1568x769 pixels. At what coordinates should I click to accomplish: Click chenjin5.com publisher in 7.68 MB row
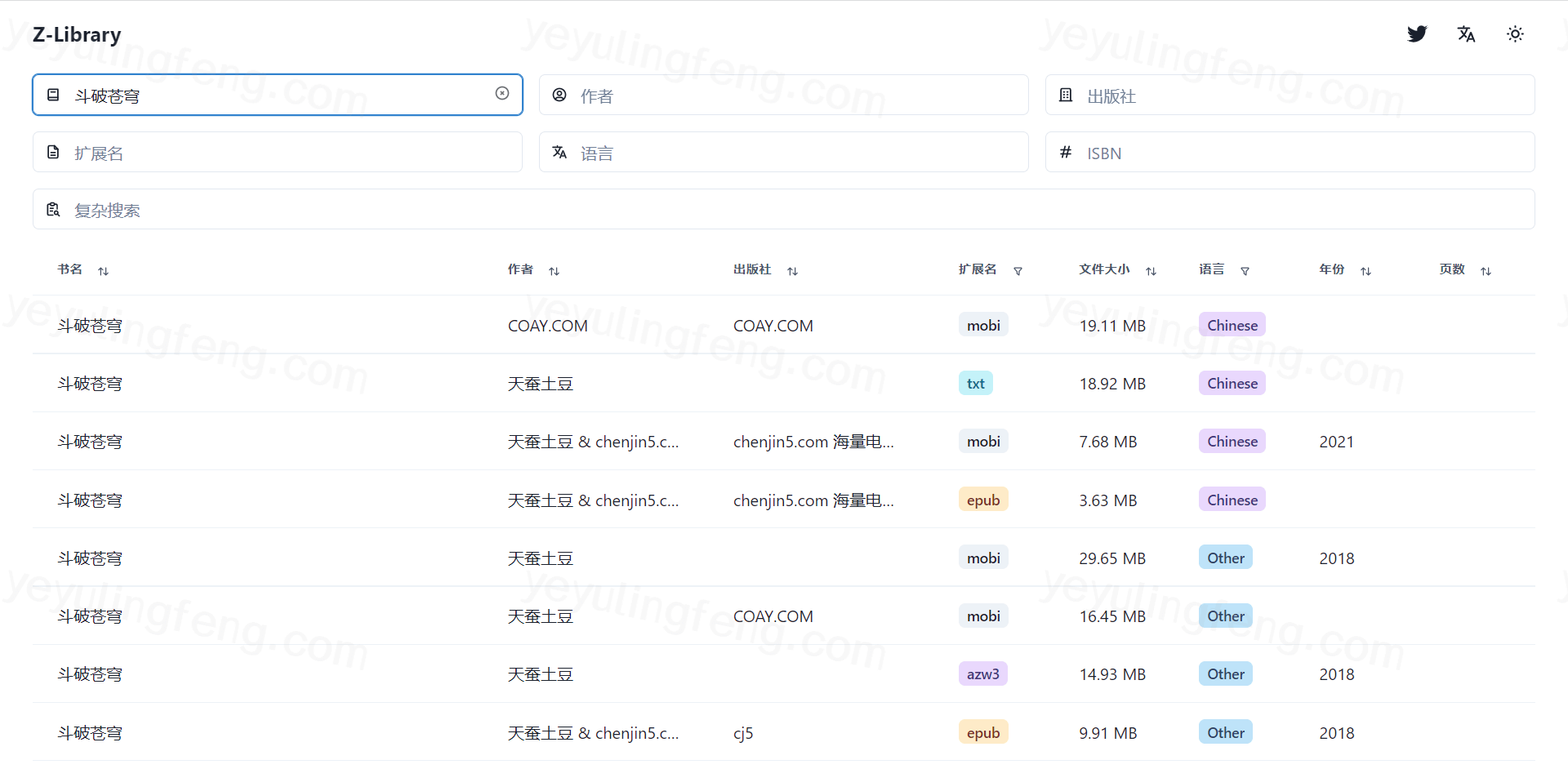click(x=813, y=442)
